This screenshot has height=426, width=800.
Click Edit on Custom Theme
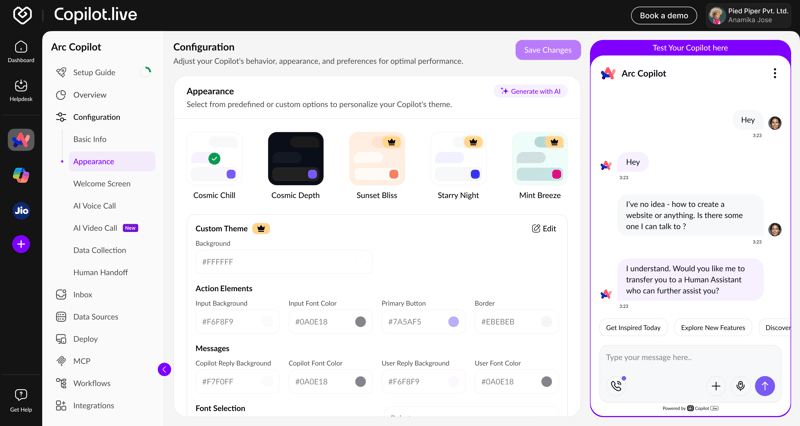[544, 229]
